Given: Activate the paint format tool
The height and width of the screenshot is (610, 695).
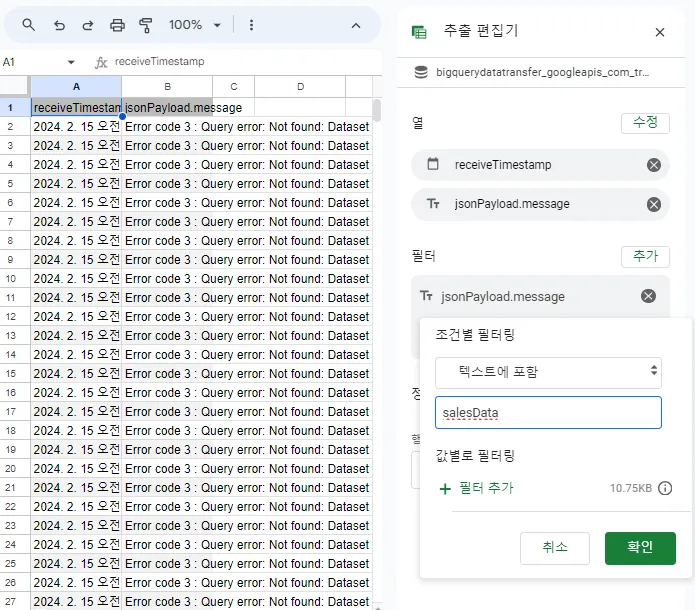Looking at the screenshot, I should [x=145, y=25].
